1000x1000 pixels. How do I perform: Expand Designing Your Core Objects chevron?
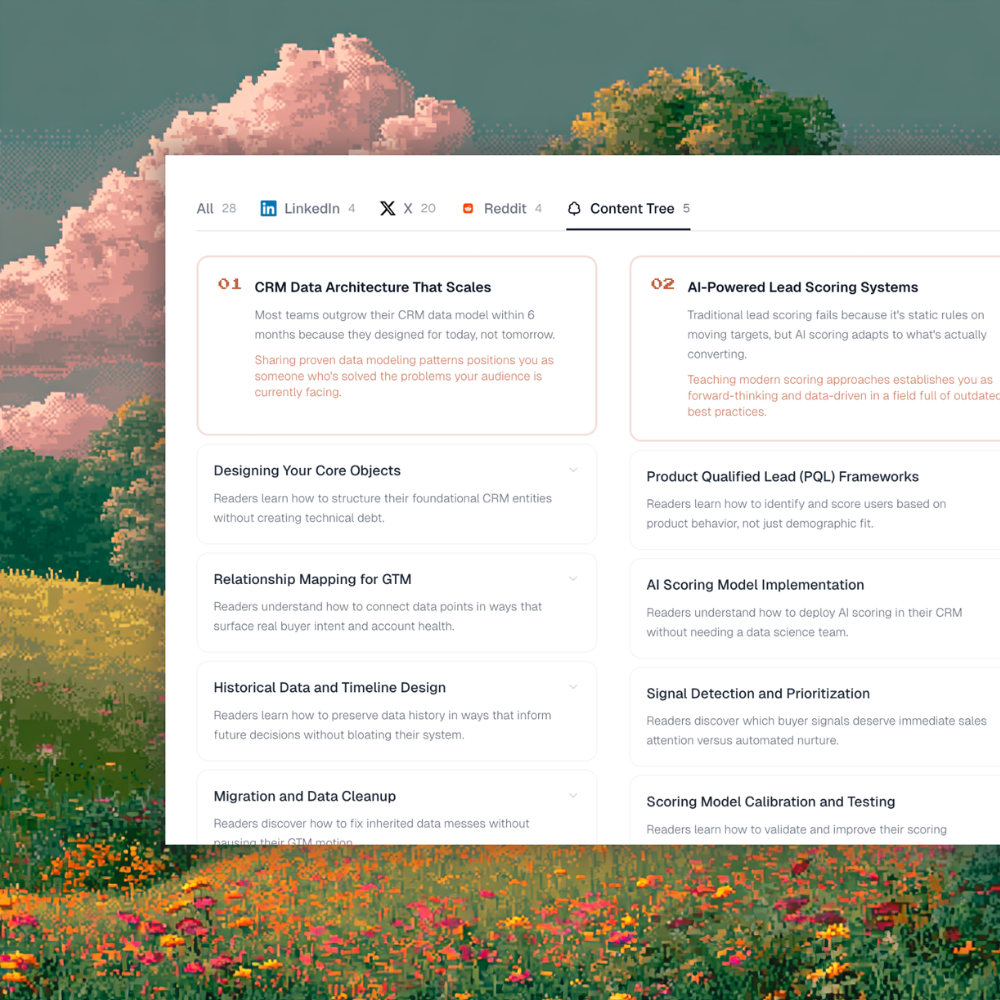pyautogui.click(x=573, y=470)
